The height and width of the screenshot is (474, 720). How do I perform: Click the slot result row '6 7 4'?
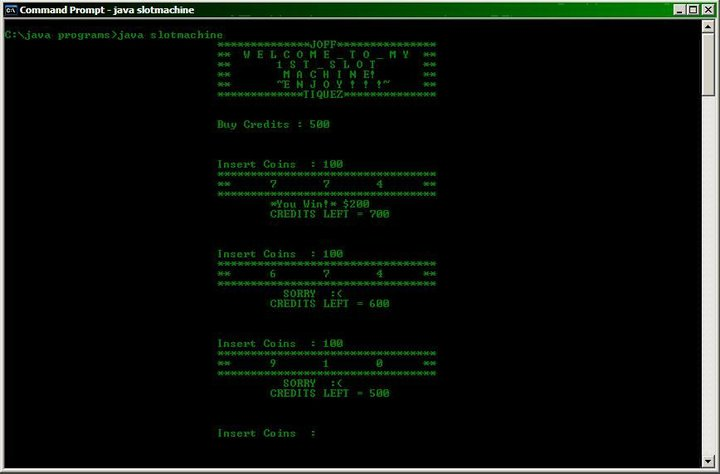tap(326, 274)
